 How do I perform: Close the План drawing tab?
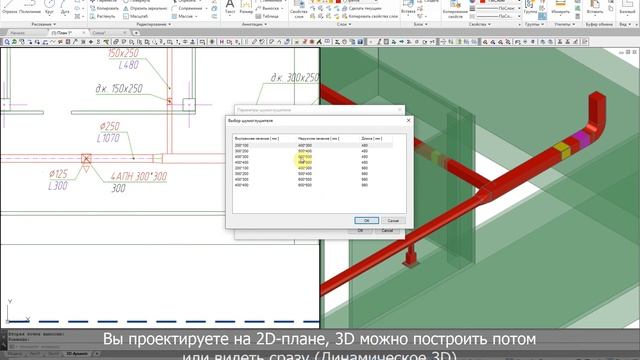84,33
